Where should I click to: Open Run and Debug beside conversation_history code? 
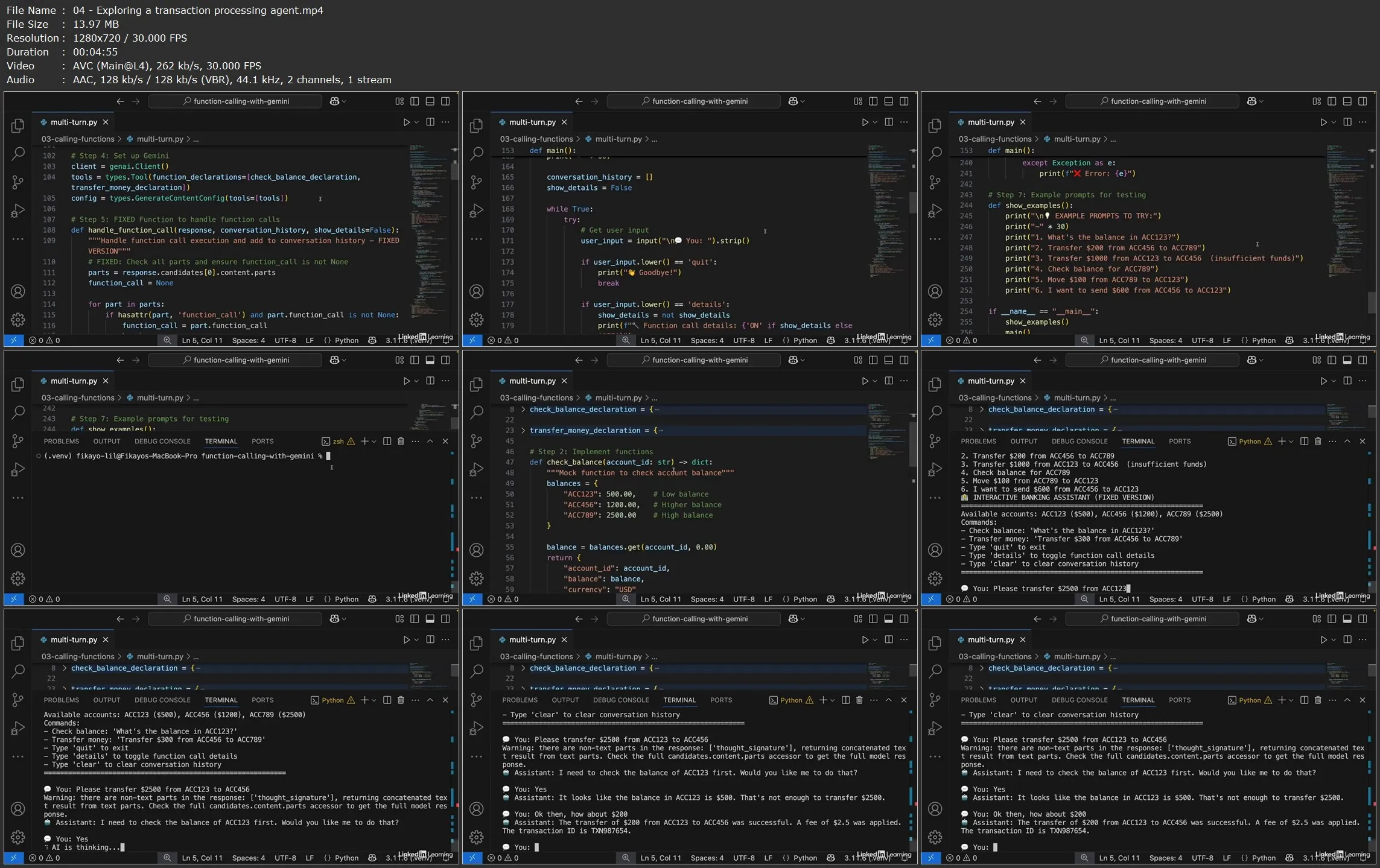[x=477, y=211]
